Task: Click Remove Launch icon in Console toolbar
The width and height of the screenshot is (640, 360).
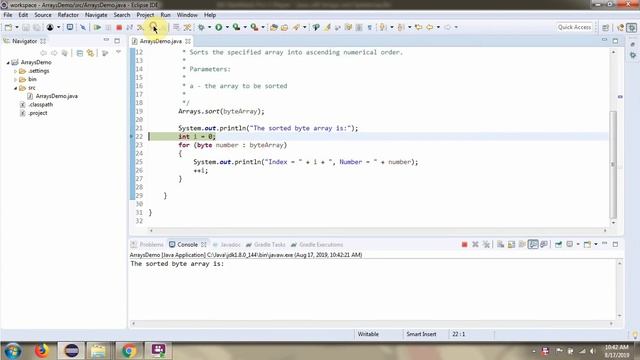Action: pos(475,244)
